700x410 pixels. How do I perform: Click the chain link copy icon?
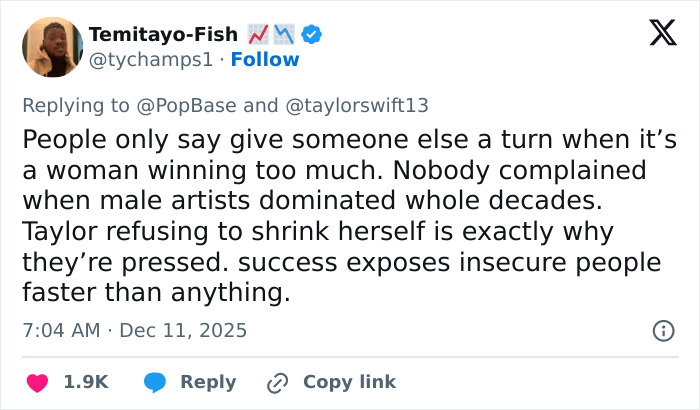pyautogui.click(x=277, y=382)
